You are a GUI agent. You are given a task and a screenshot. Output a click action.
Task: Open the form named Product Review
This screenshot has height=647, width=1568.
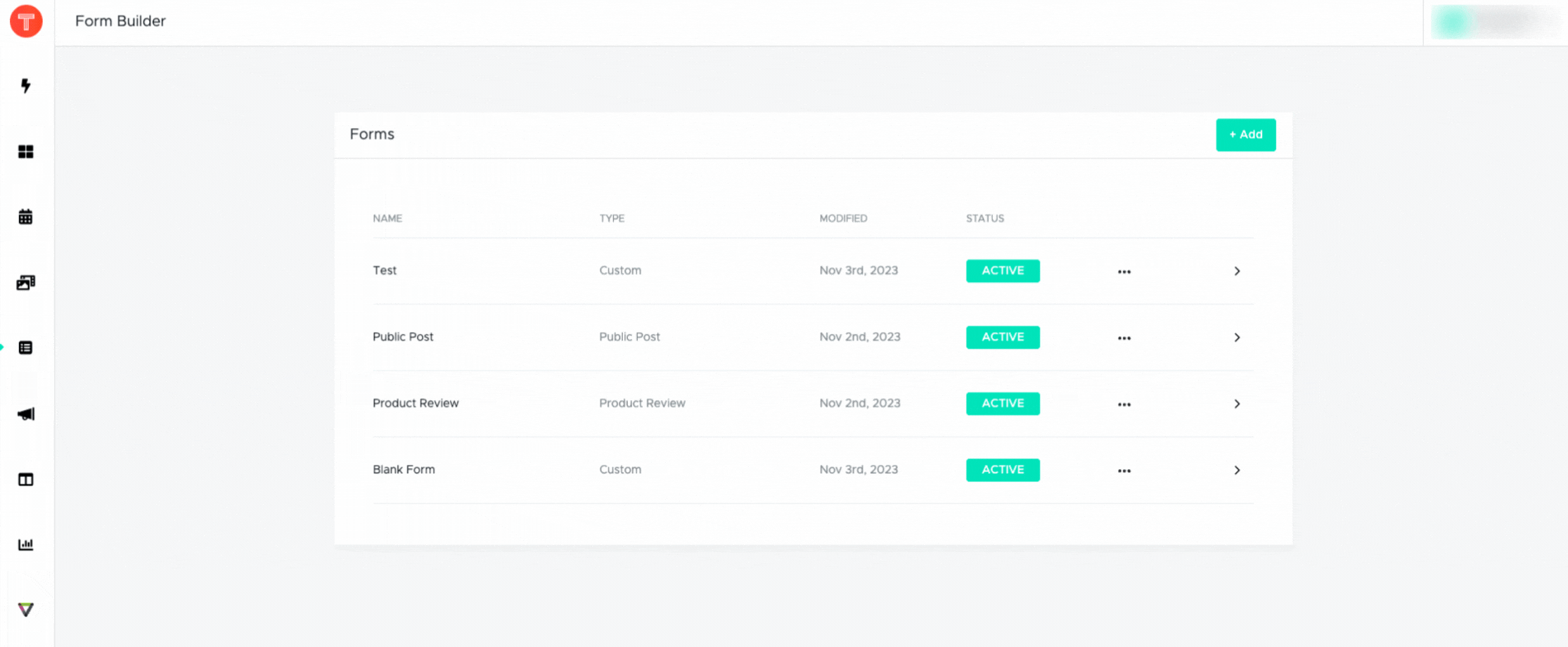click(x=416, y=403)
